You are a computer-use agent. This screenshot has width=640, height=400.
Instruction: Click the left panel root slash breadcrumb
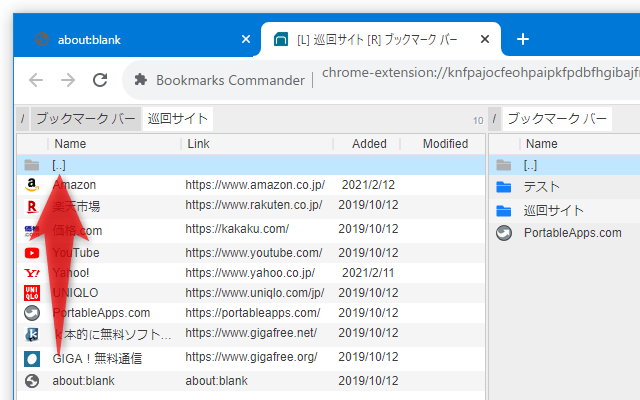point(22,119)
